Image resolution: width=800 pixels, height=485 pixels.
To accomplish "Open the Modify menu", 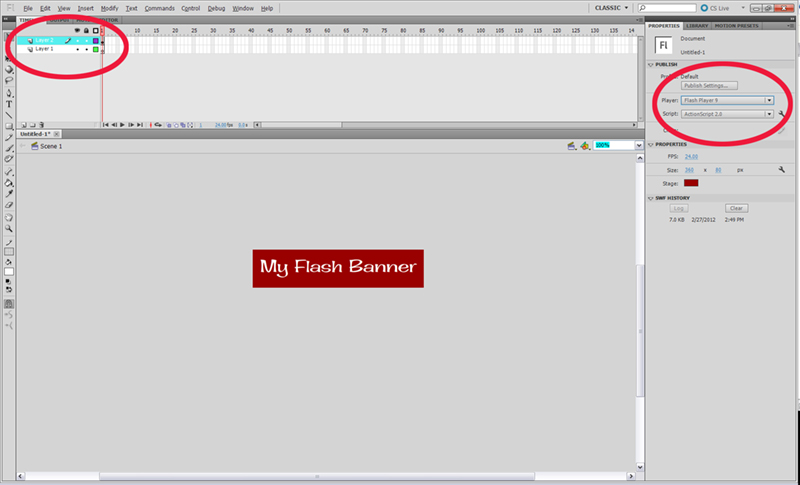I will (x=109, y=9).
